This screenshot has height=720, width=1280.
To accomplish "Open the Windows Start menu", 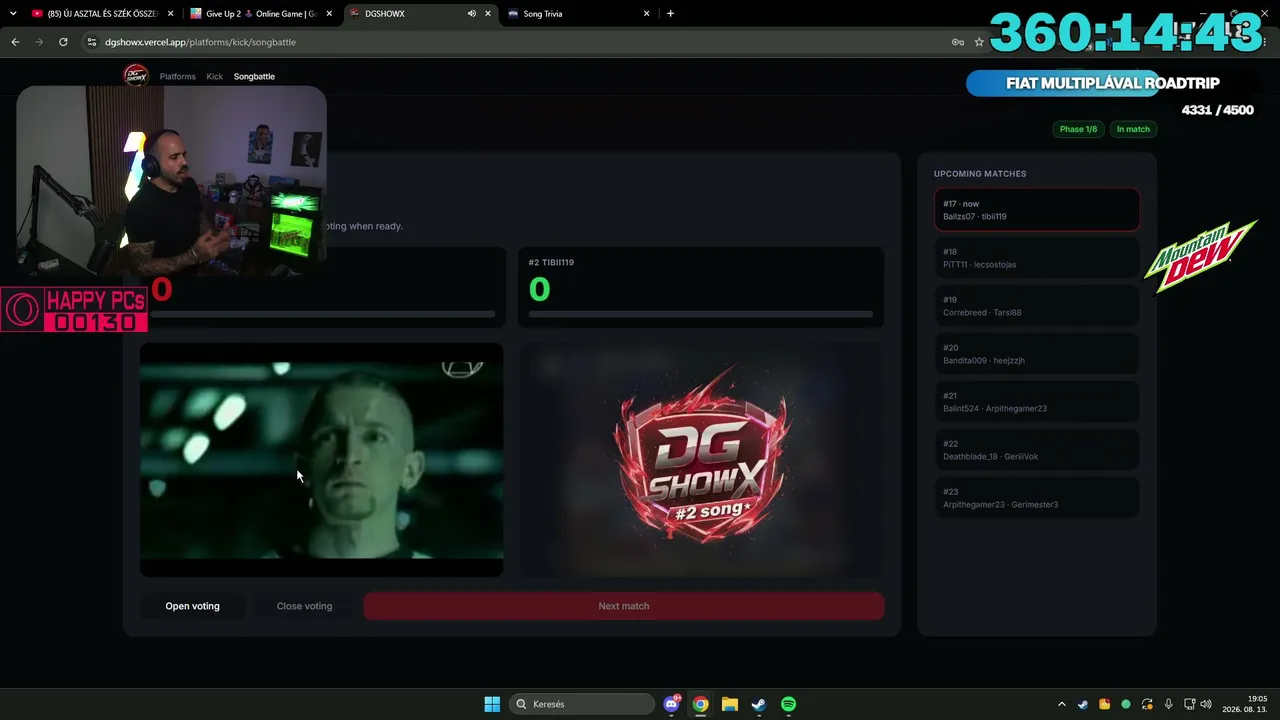I will coord(492,704).
